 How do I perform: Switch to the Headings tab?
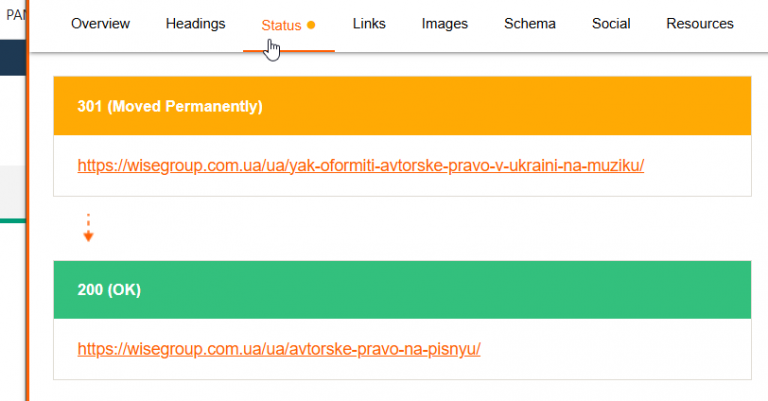[x=195, y=24]
